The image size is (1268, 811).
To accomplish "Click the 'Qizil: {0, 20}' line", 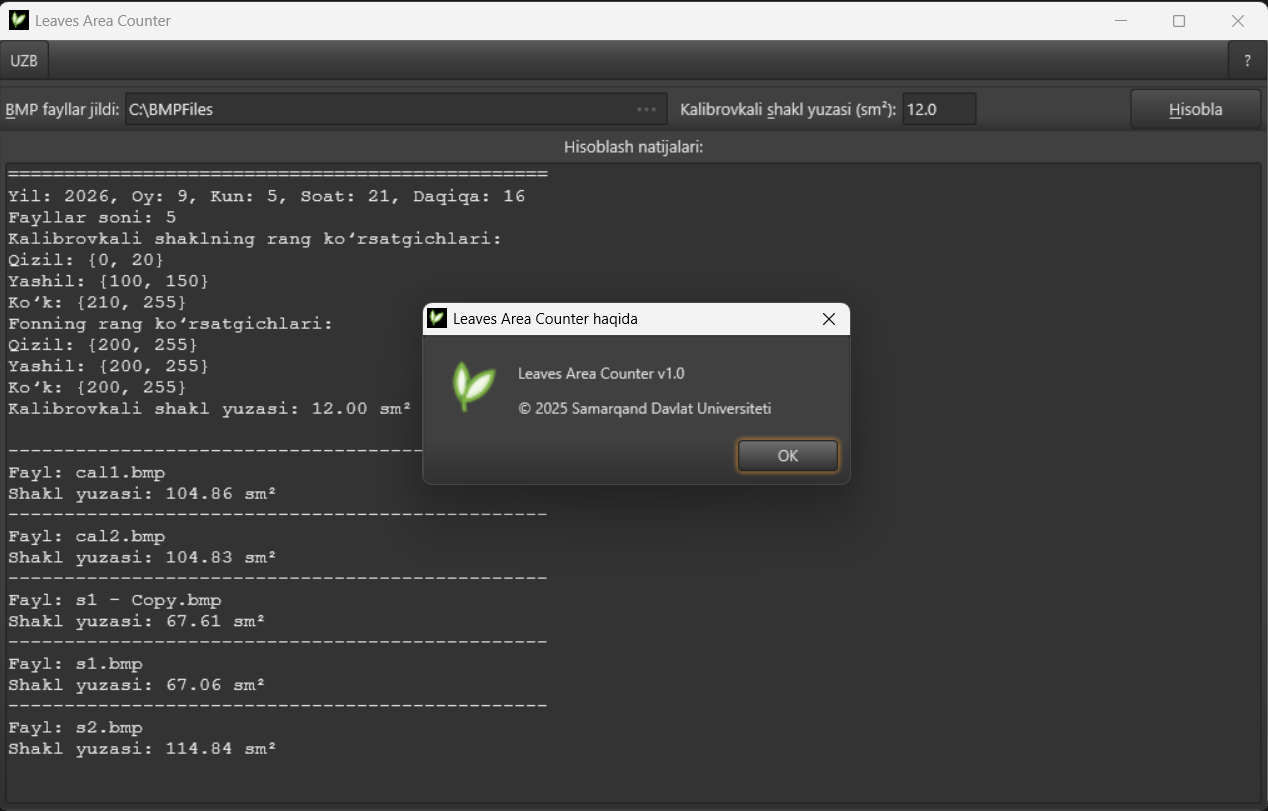I will (x=86, y=260).
